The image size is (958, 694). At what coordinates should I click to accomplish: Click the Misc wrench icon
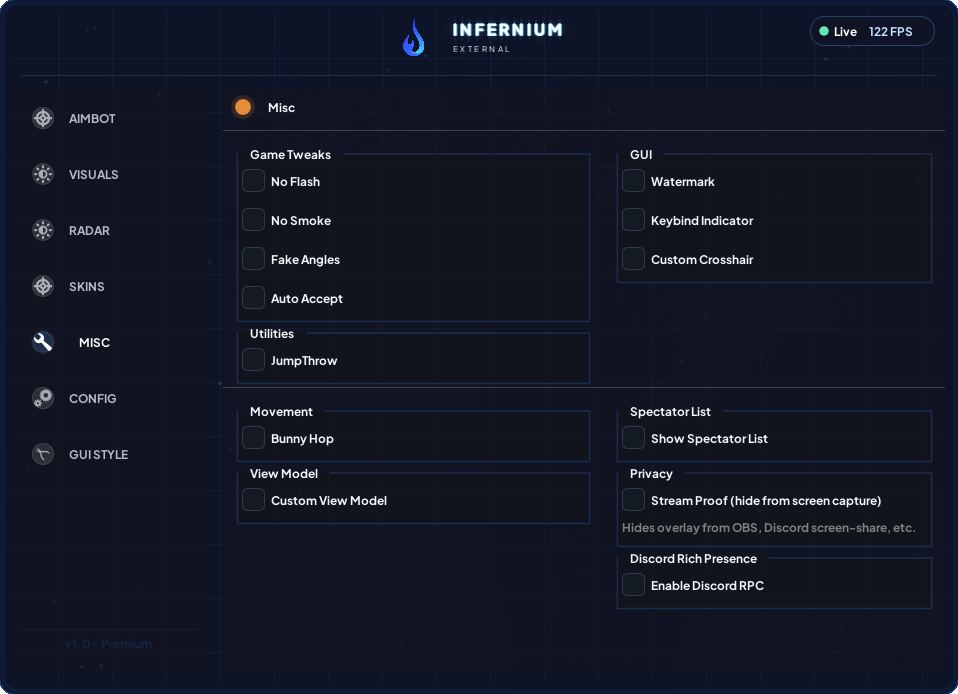tap(43, 342)
